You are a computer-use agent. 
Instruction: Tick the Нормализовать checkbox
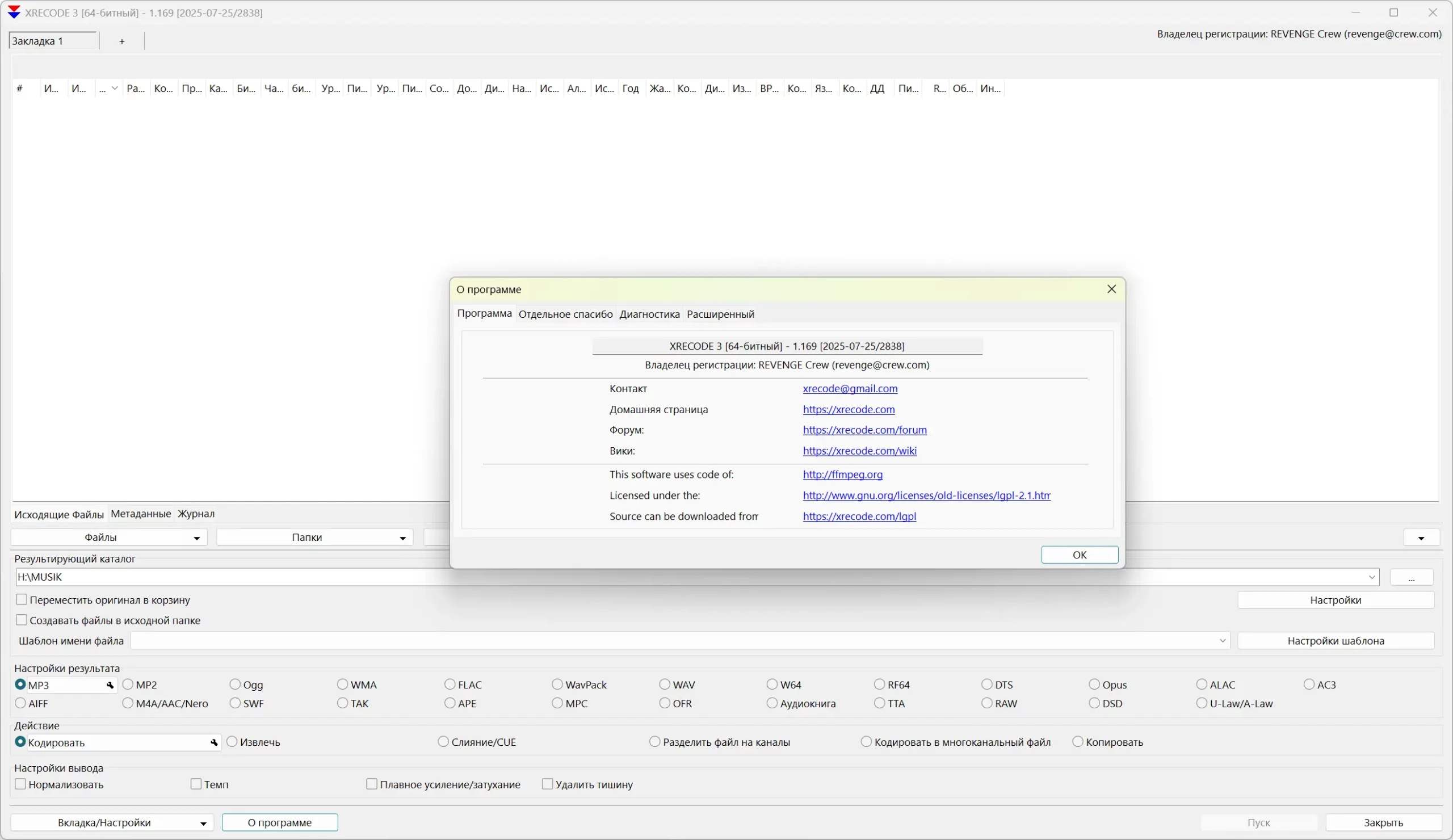pyautogui.click(x=21, y=784)
